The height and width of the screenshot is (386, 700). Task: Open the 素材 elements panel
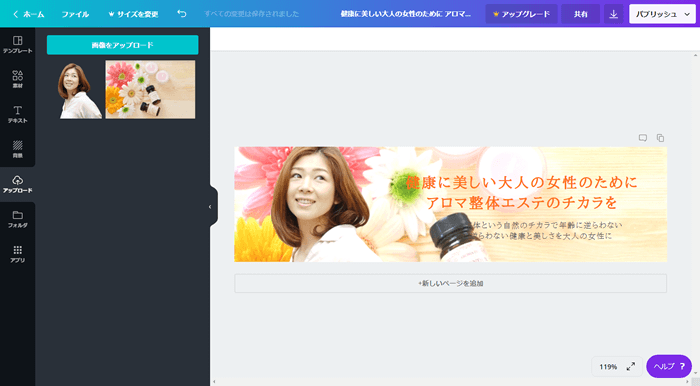[x=17, y=79]
